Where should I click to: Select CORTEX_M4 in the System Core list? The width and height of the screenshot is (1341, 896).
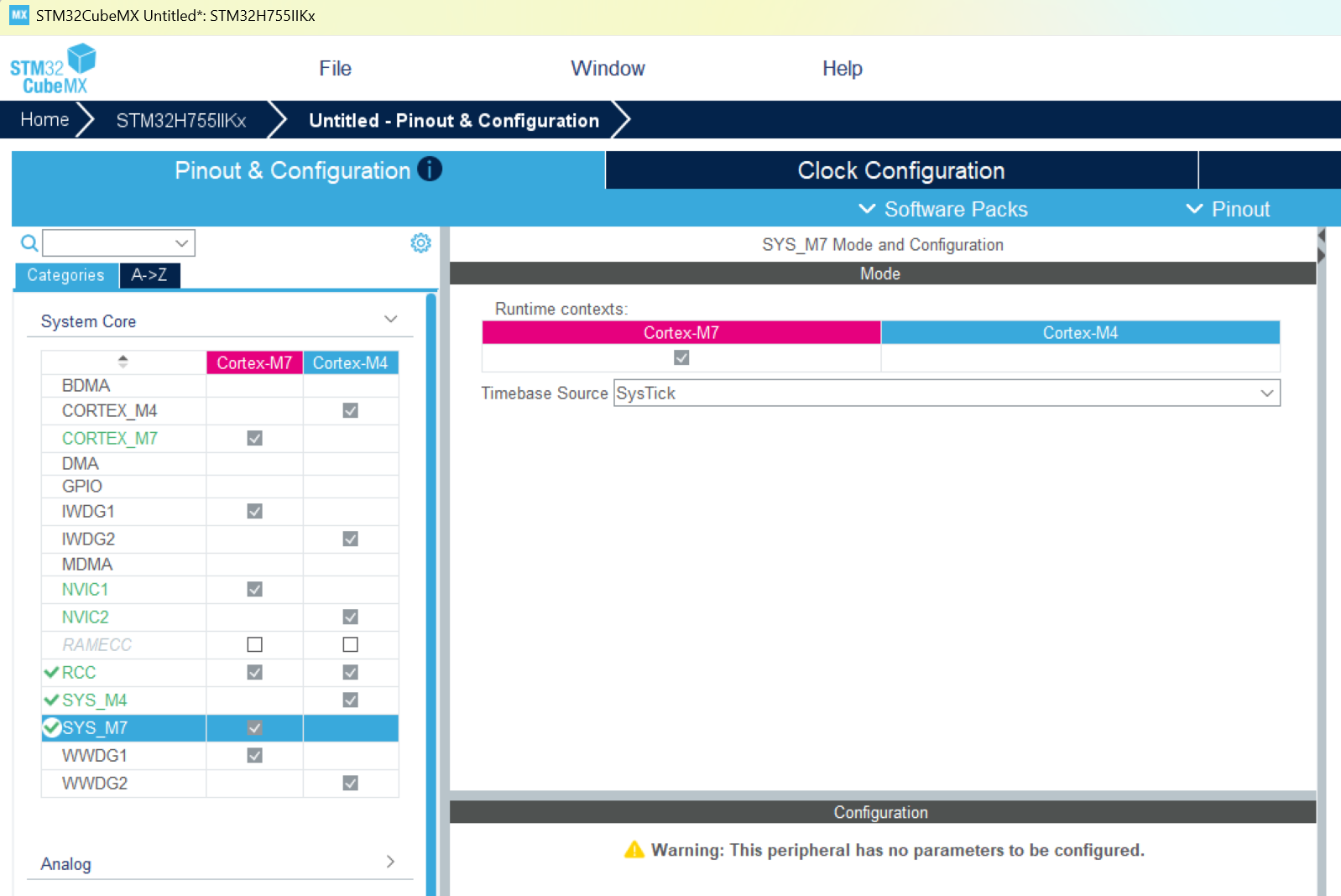[x=109, y=410]
